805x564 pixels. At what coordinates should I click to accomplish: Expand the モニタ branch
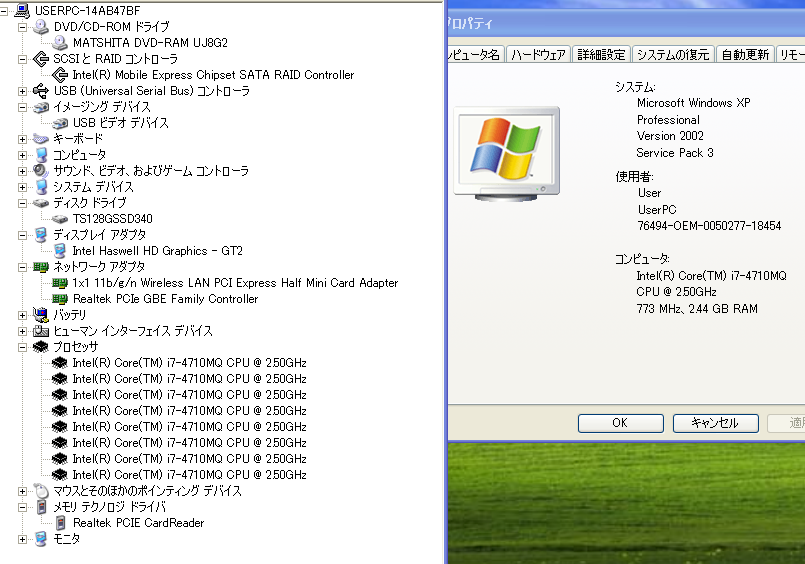coord(22,539)
